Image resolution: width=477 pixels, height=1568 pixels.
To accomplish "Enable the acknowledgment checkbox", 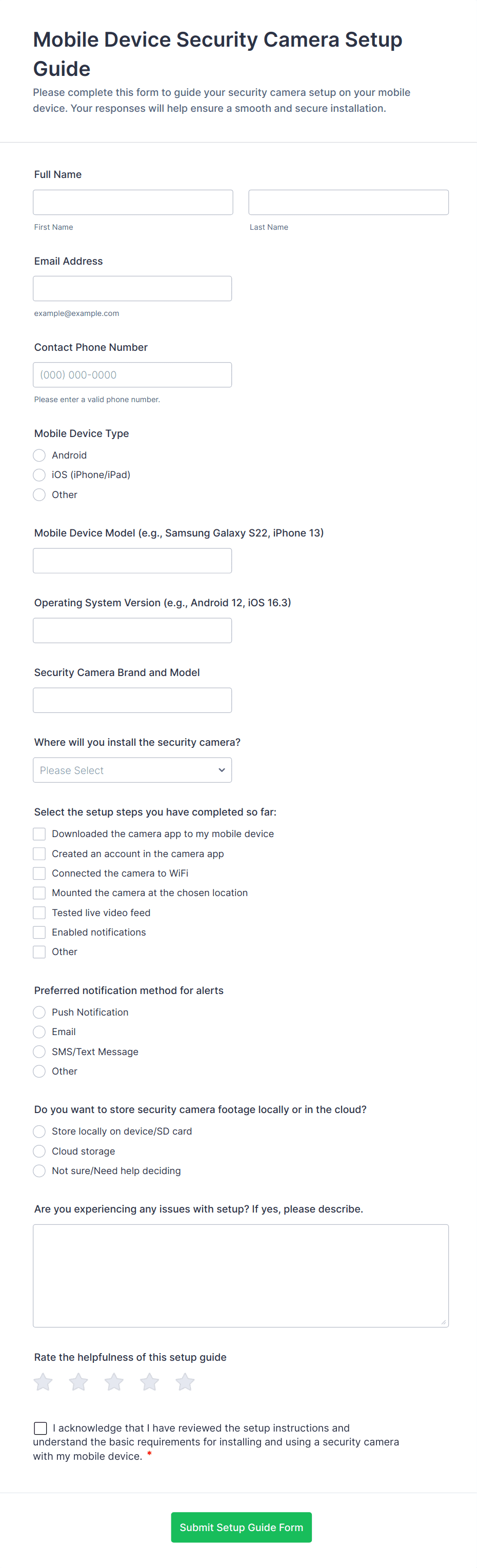I will (41, 1428).
